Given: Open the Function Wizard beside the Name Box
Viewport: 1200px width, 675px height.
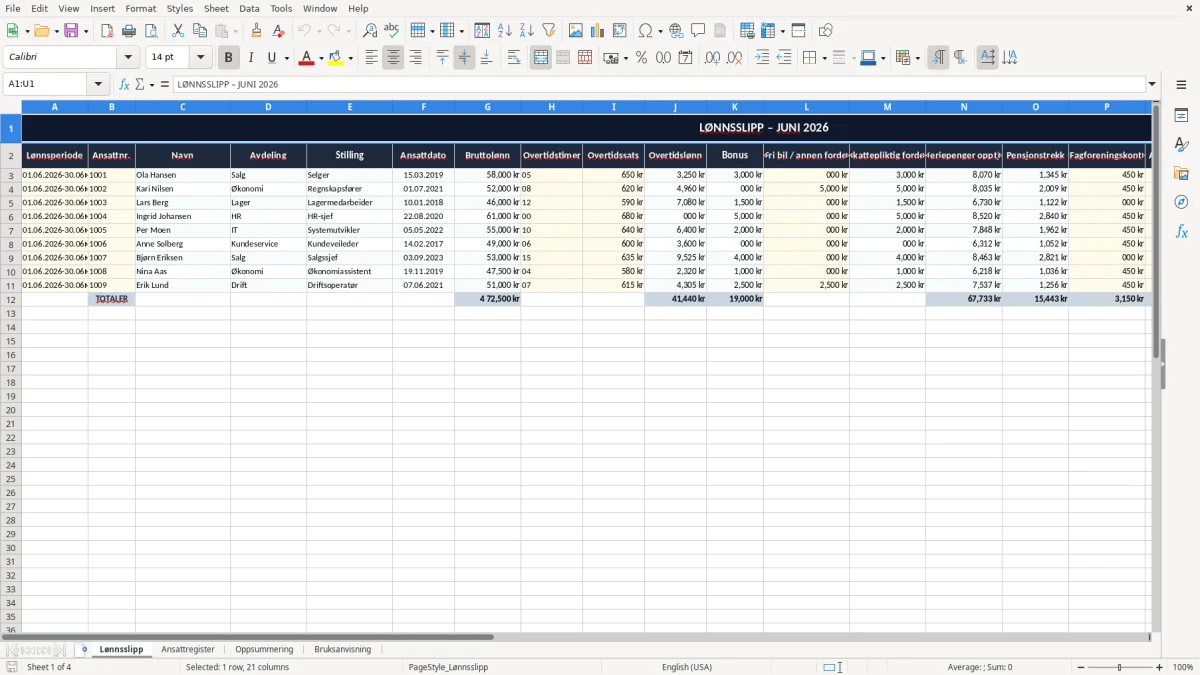Looking at the screenshot, I should [x=125, y=84].
